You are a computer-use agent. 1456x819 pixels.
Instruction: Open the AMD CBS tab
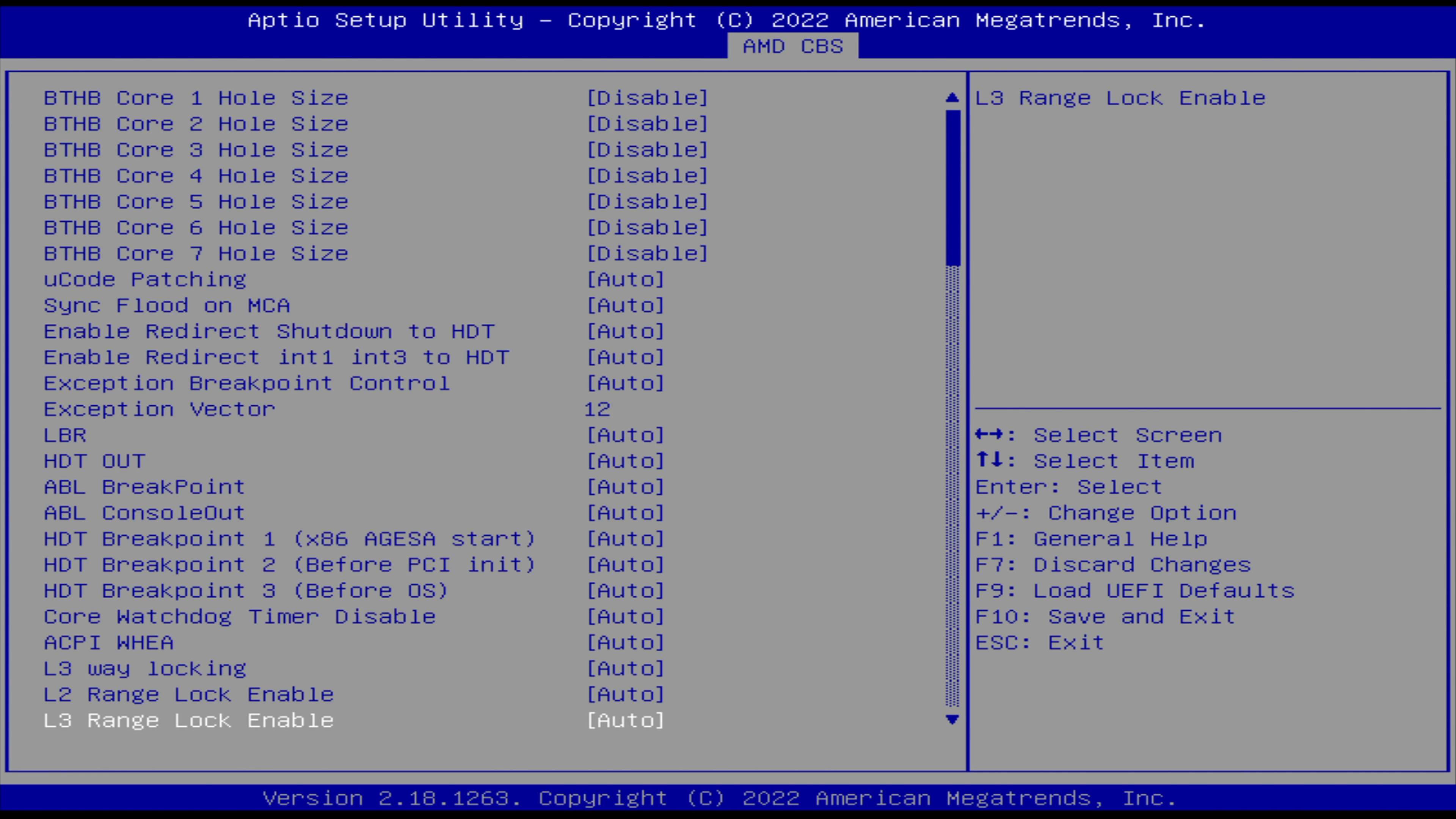[792, 46]
